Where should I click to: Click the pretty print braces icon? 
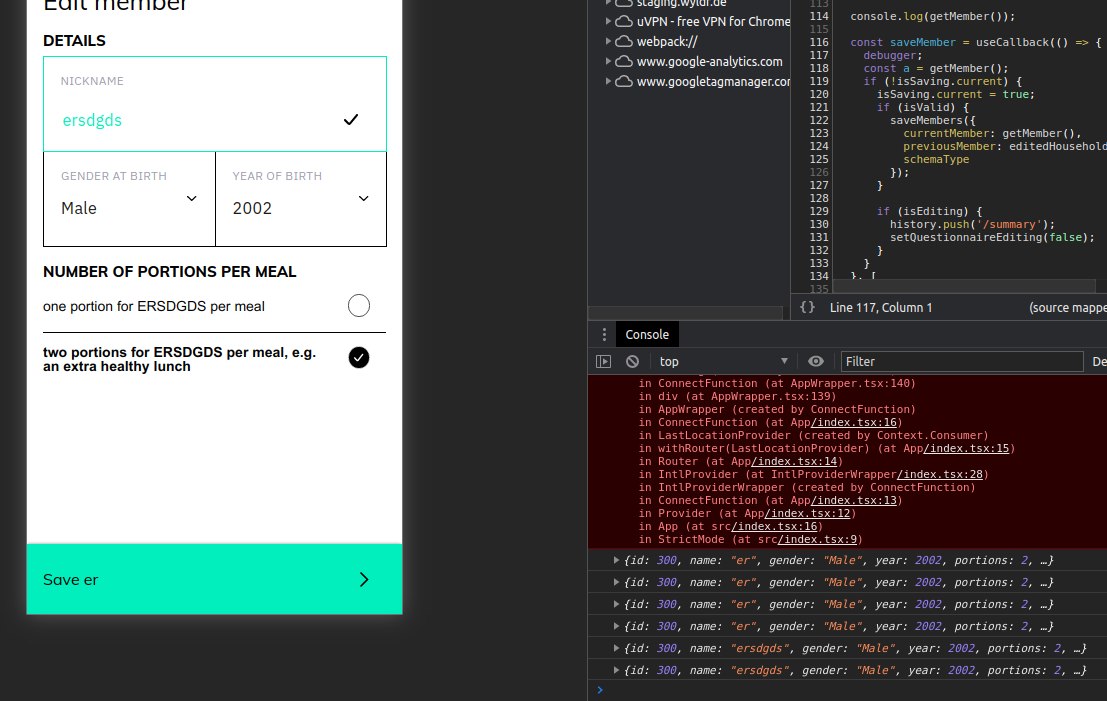pos(807,307)
